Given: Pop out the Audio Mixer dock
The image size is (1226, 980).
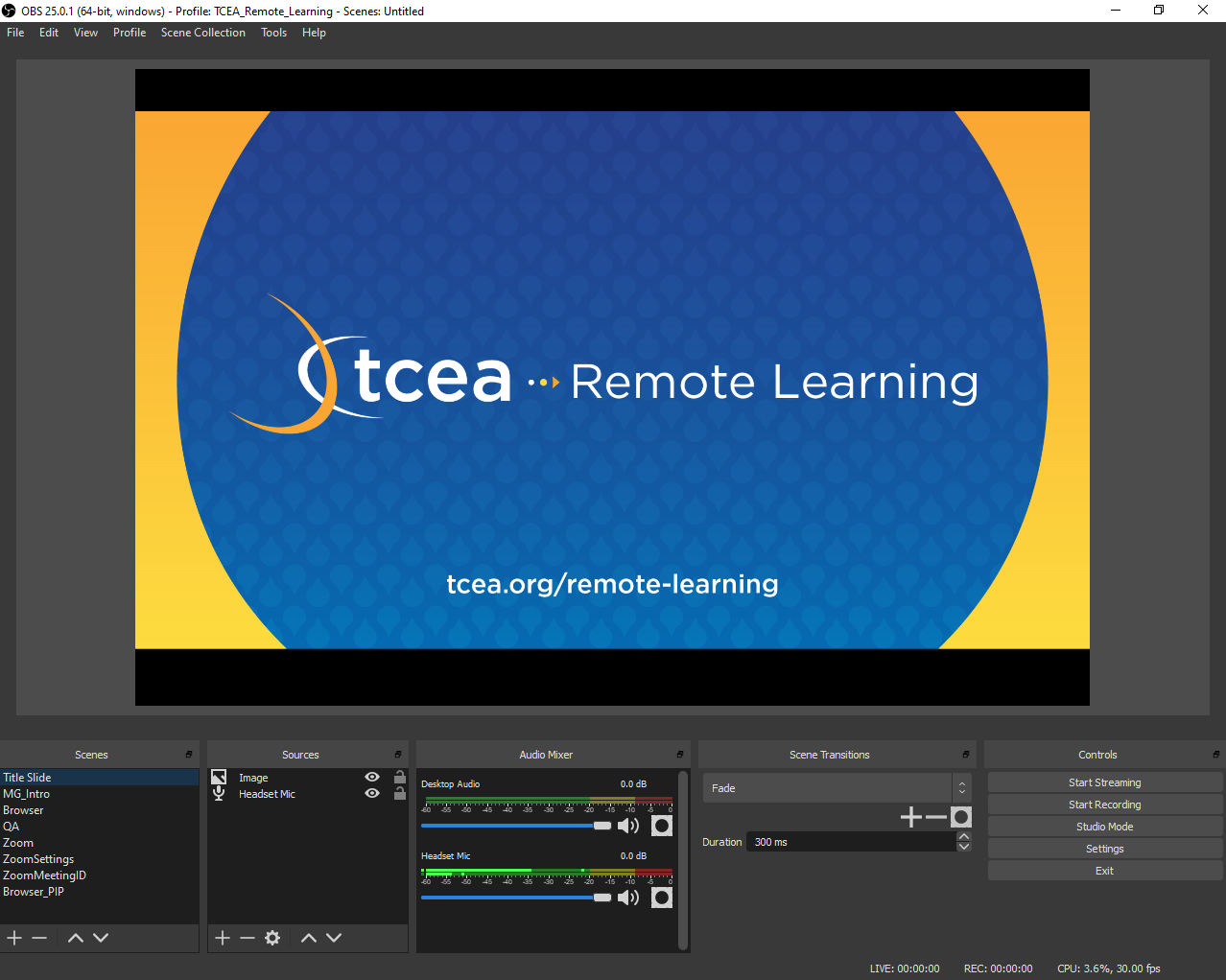Looking at the screenshot, I should 680,755.
